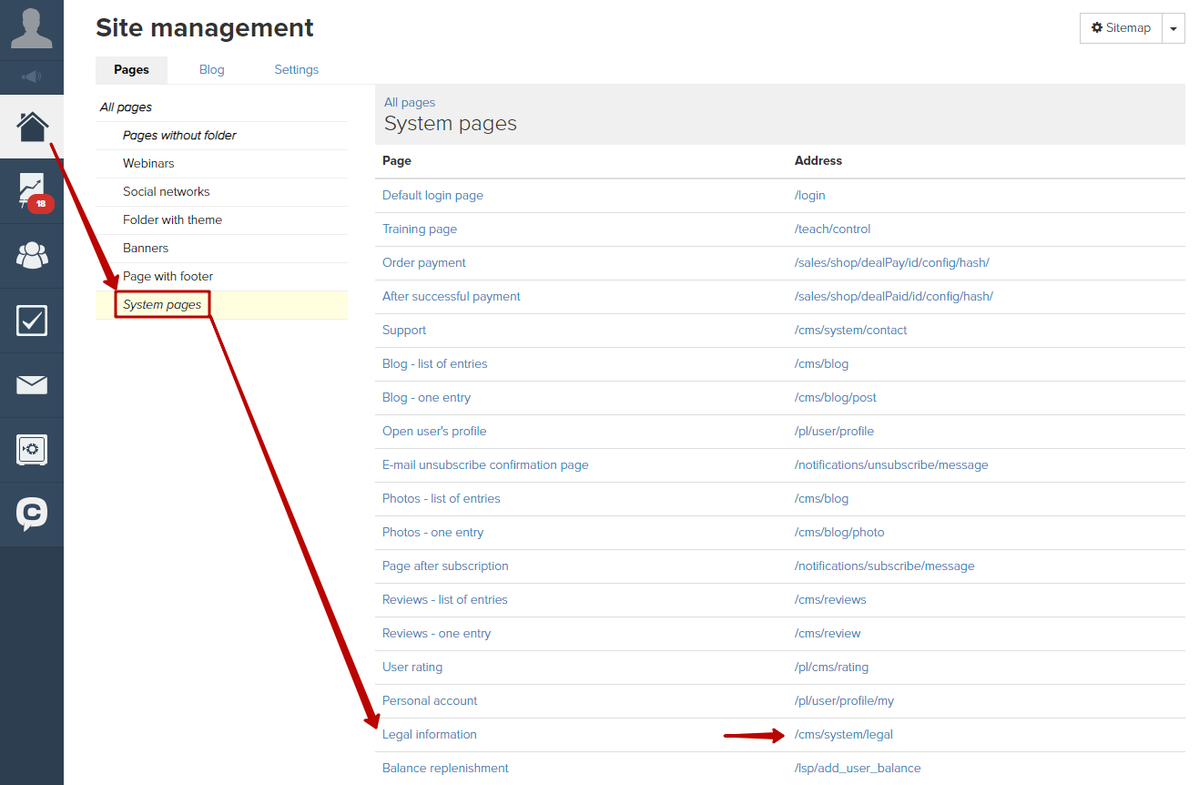Open the users group icon
The width and height of the screenshot is (1199, 785).
31,255
